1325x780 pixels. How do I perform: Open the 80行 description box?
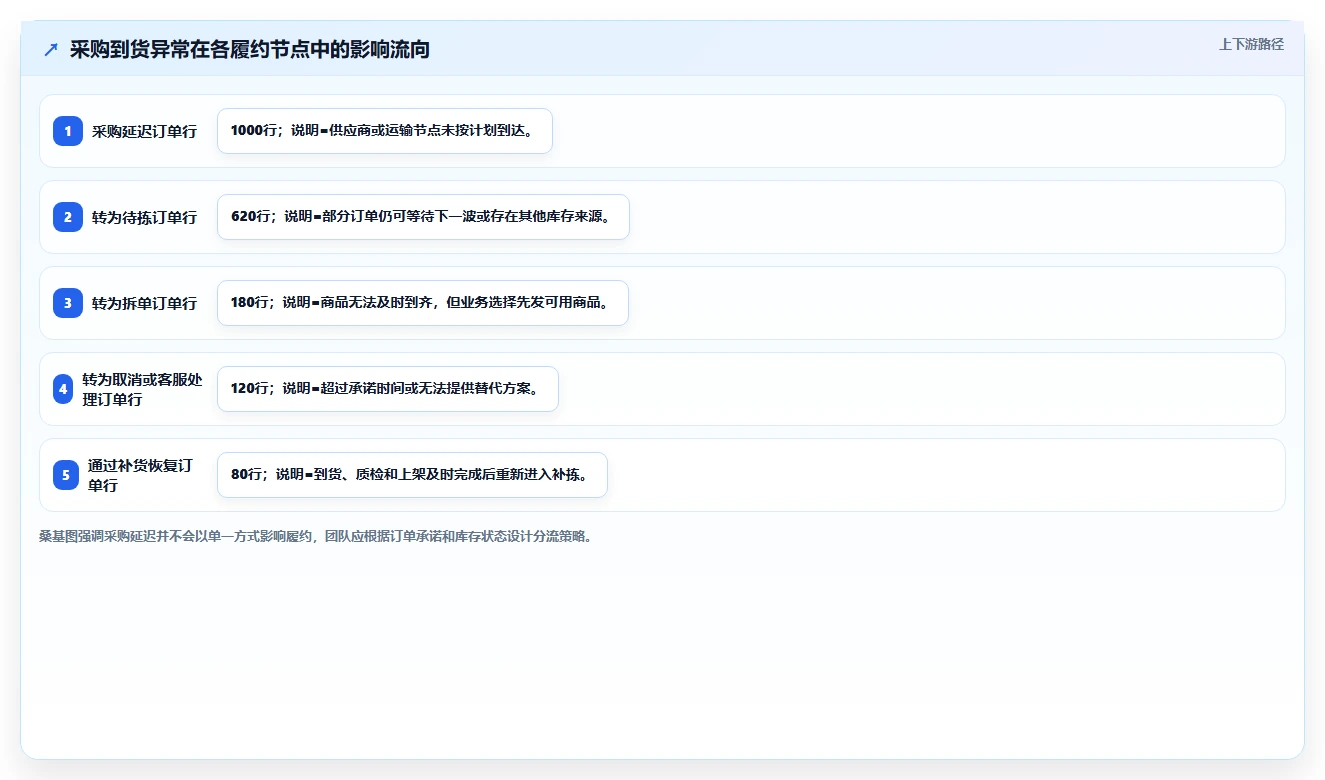[x=412, y=475]
